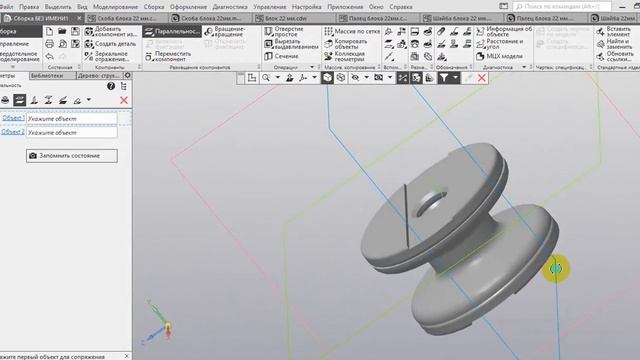Open the Справка menu

coord(400,7)
